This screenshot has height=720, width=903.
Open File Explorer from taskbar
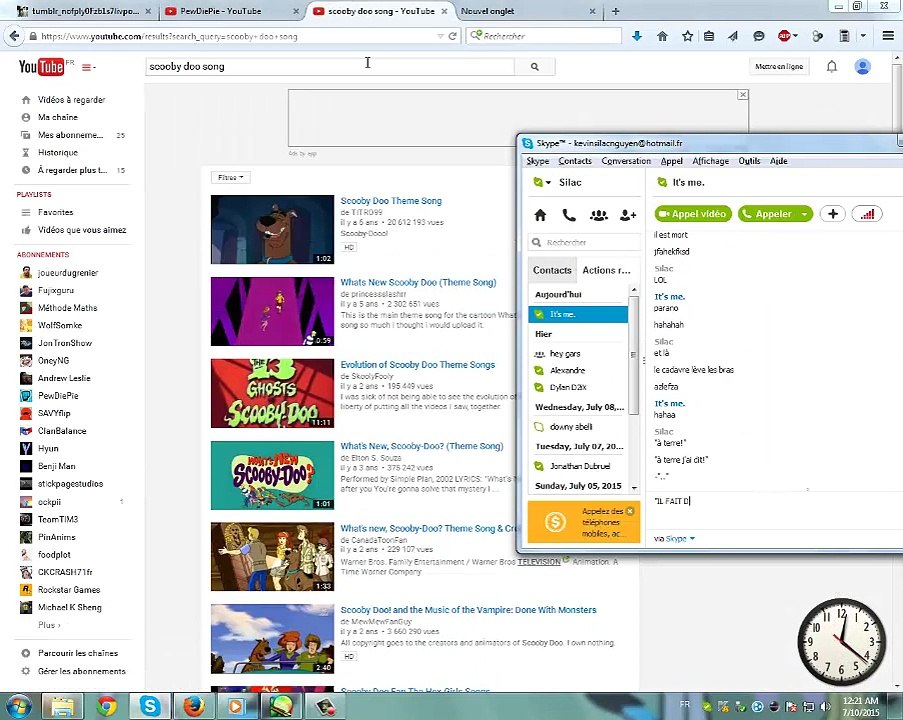pos(63,706)
